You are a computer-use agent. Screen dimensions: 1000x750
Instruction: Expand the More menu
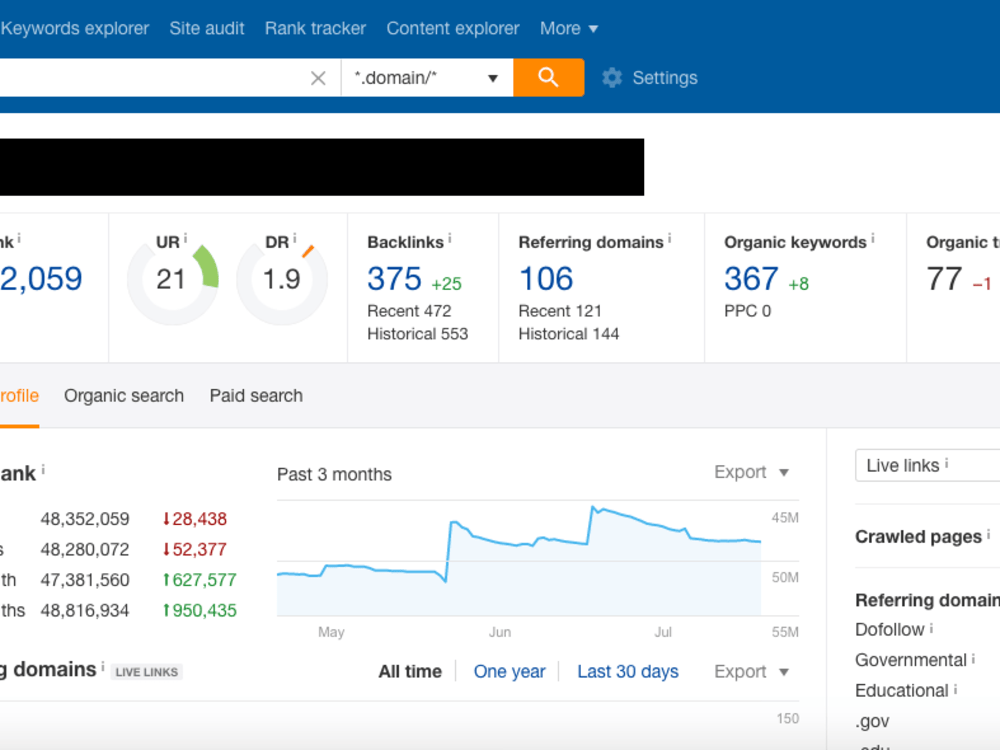point(569,29)
